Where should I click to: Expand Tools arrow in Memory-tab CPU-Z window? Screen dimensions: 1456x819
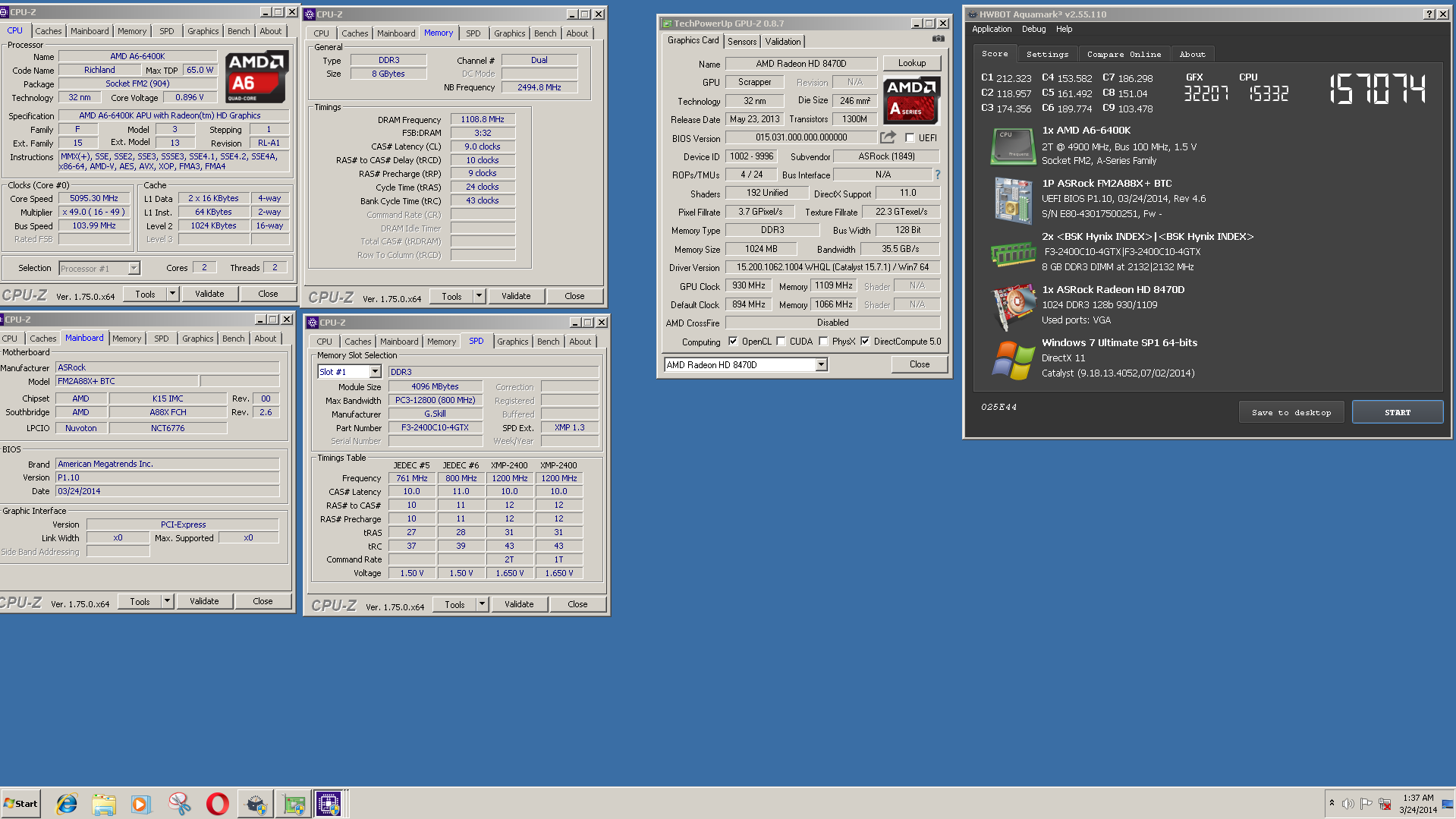point(479,296)
